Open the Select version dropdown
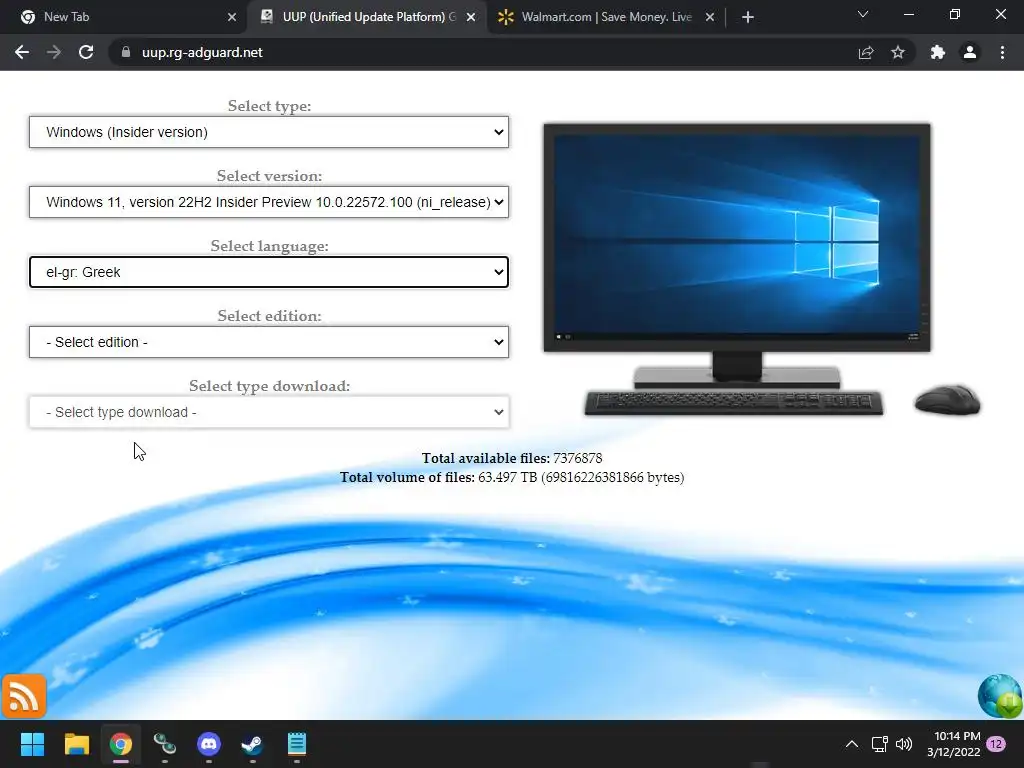 click(x=268, y=202)
